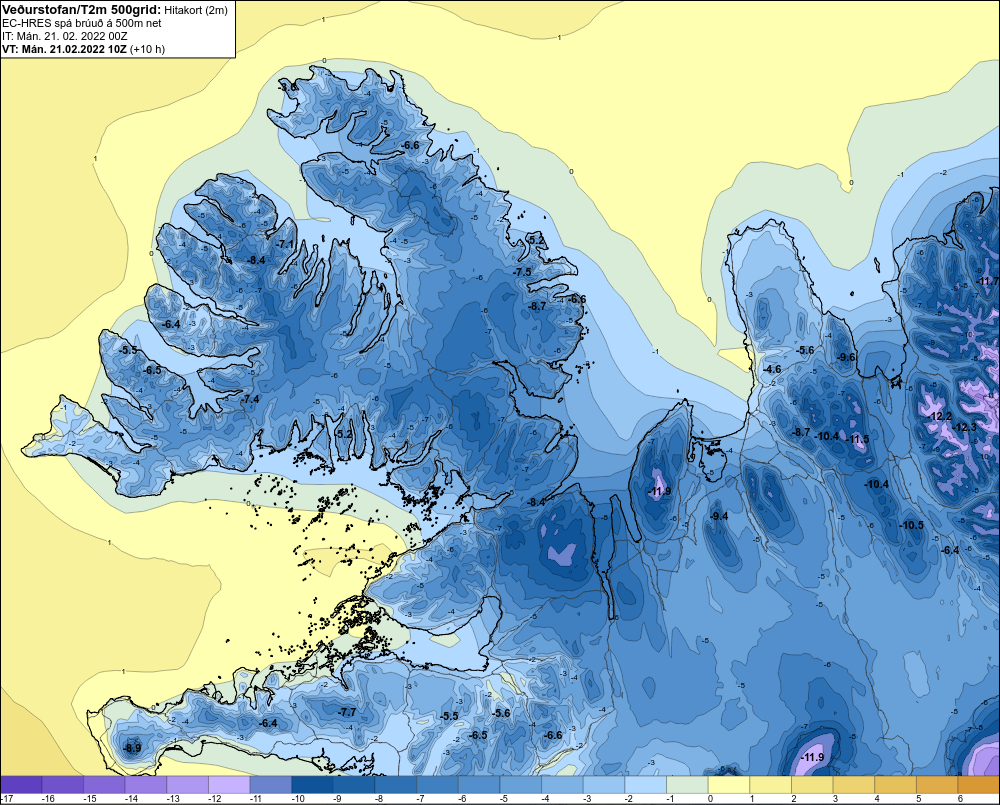Click the -7.7 temperature label
Screen dimensions: 1000x805
tap(347, 712)
